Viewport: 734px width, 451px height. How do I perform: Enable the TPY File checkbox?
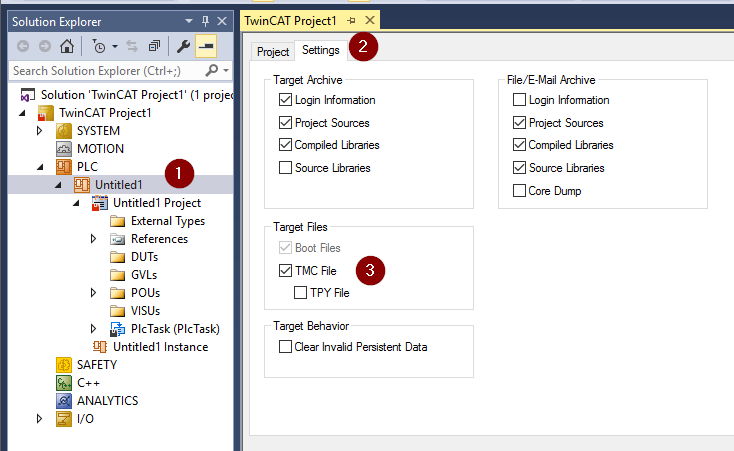click(300, 293)
